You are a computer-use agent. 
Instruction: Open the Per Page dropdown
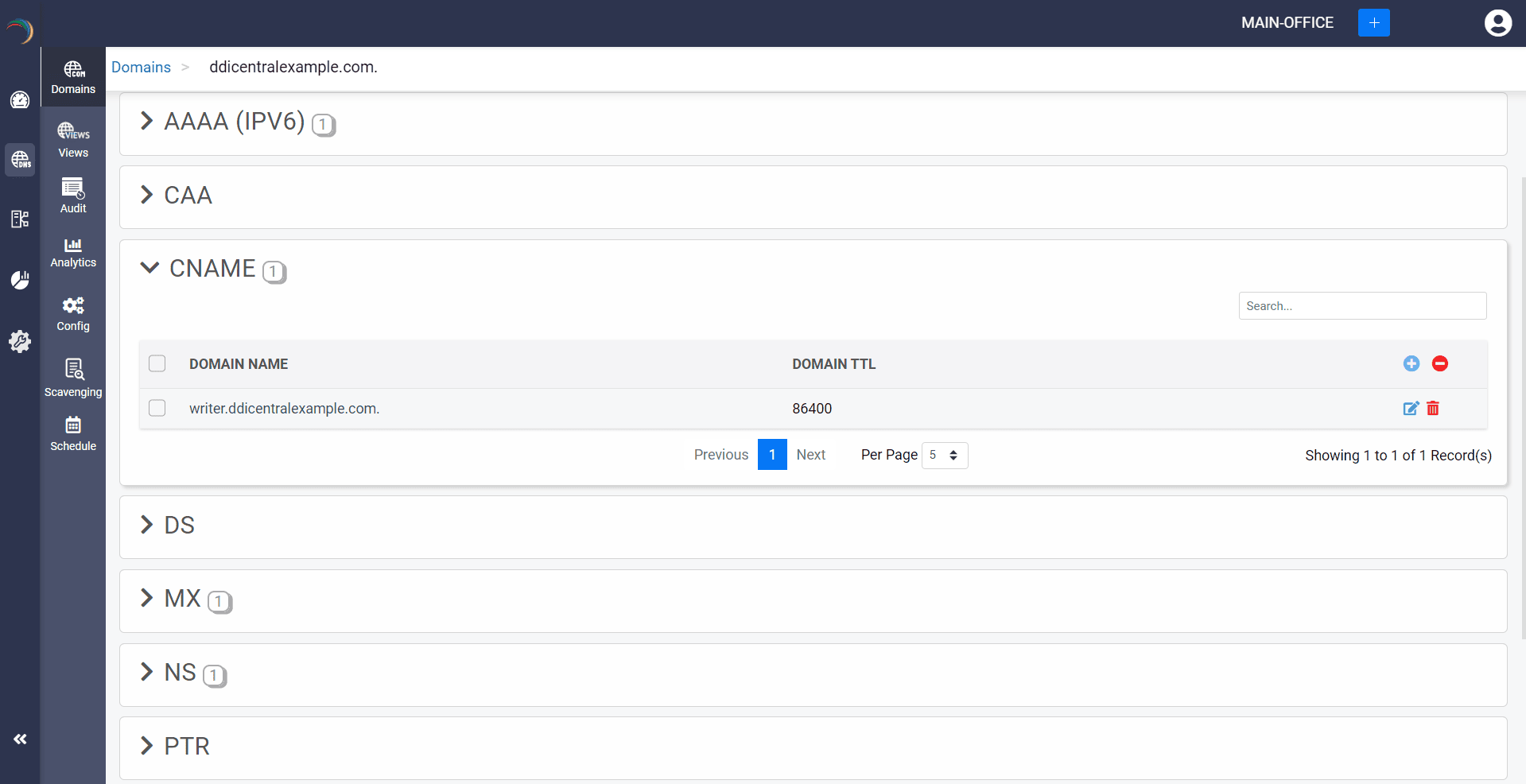click(944, 455)
